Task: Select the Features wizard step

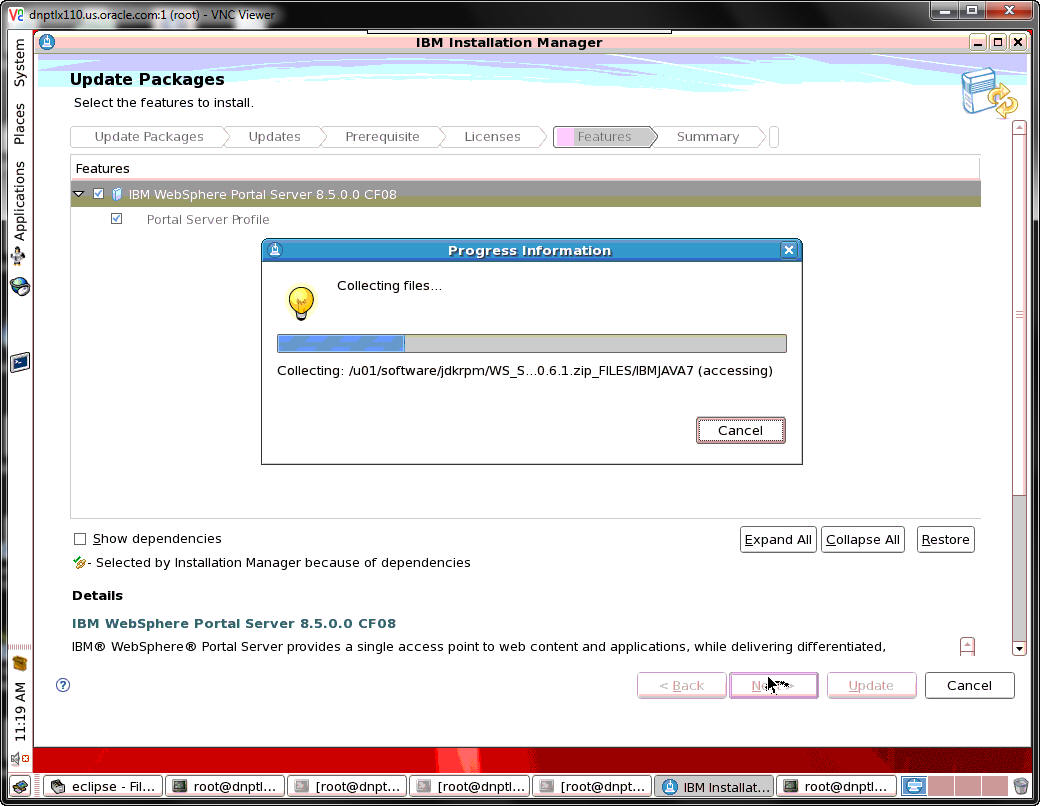Action: click(604, 137)
